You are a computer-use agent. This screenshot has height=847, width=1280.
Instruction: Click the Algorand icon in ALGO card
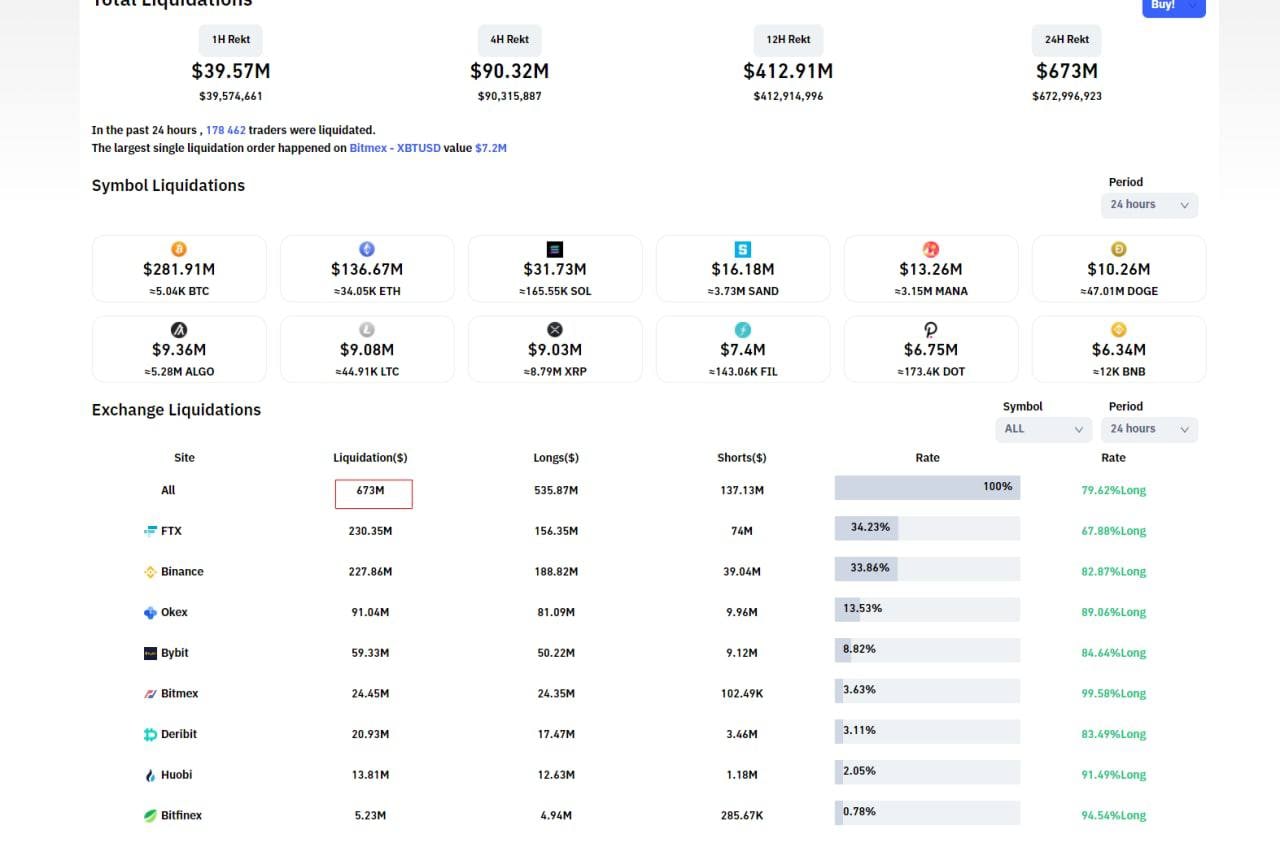(179, 330)
